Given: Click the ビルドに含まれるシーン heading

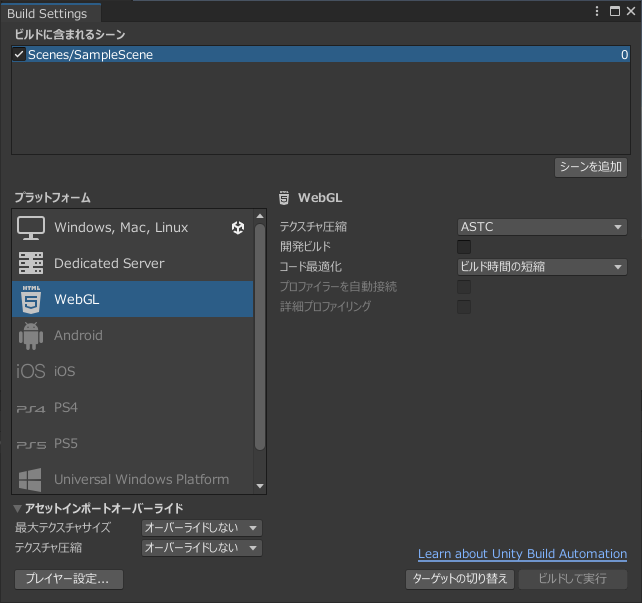Looking at the screenshot, I should pyautogui.click(x=70, y=34).
